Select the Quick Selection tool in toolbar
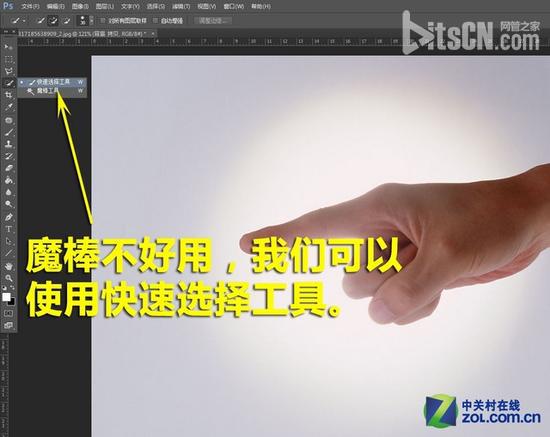Image resolution: width=550 pixels, height=437 pixels. pos(8,83)
